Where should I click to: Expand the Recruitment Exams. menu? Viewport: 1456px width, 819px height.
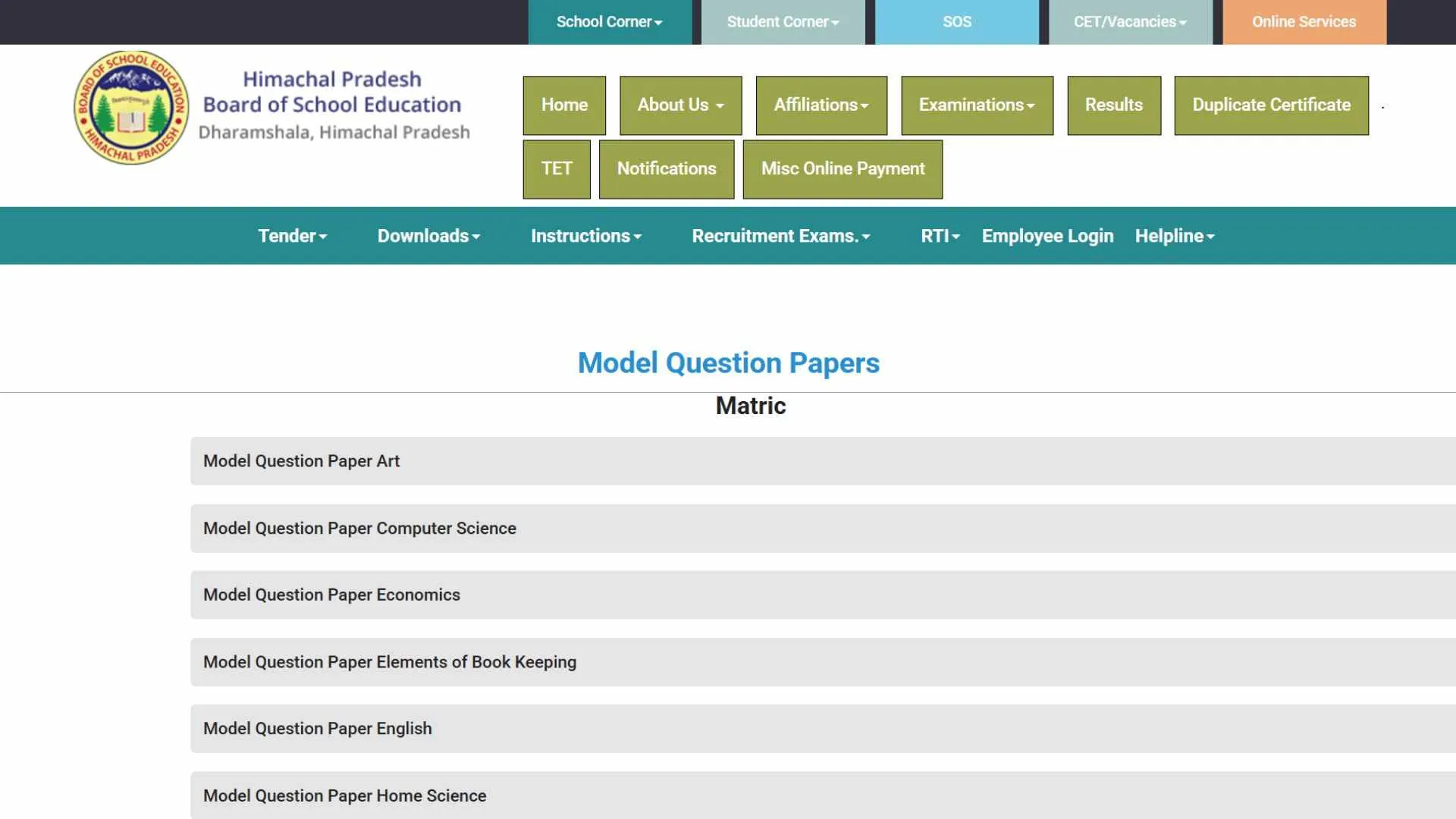tap(781, 236)
